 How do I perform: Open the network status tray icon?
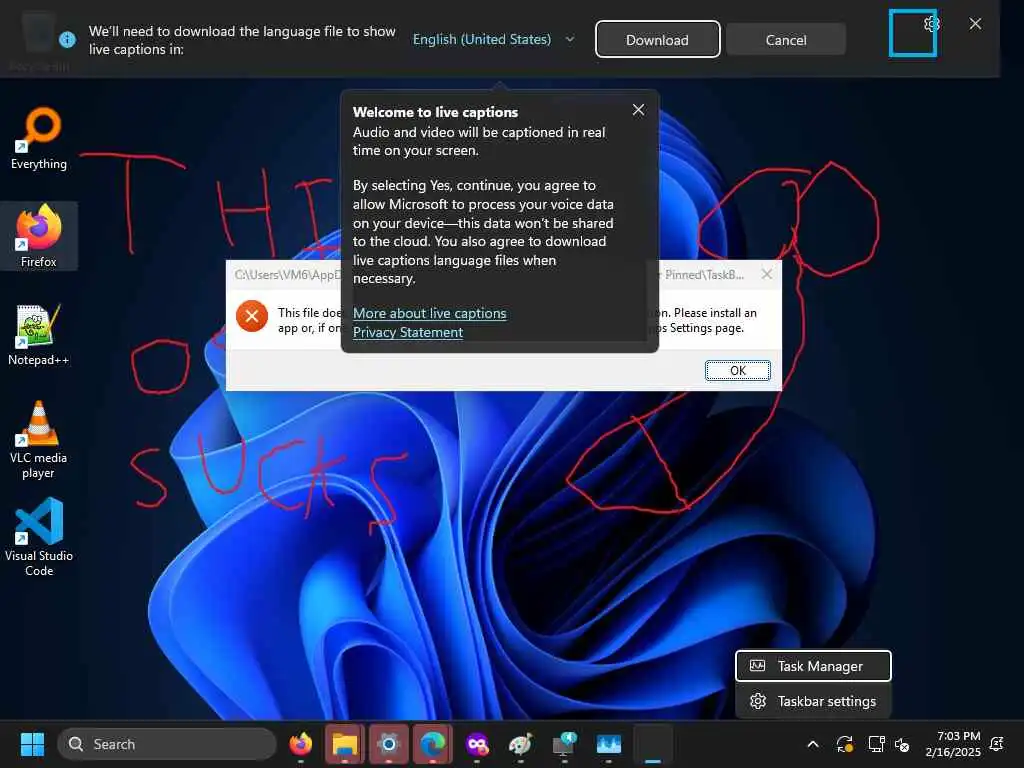[x=876, y=744]
